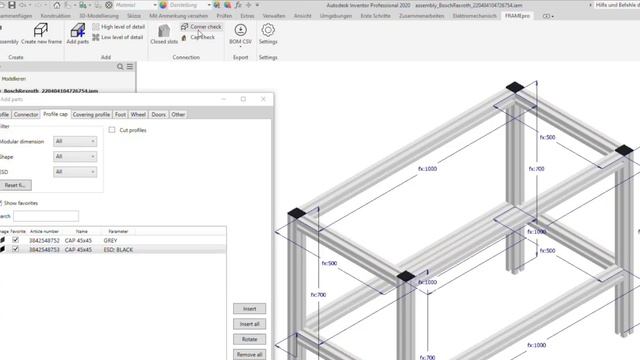Open the Skizze ribbon tab
The height and width of the screenshot is (360, 640).
tap(134, 16)
